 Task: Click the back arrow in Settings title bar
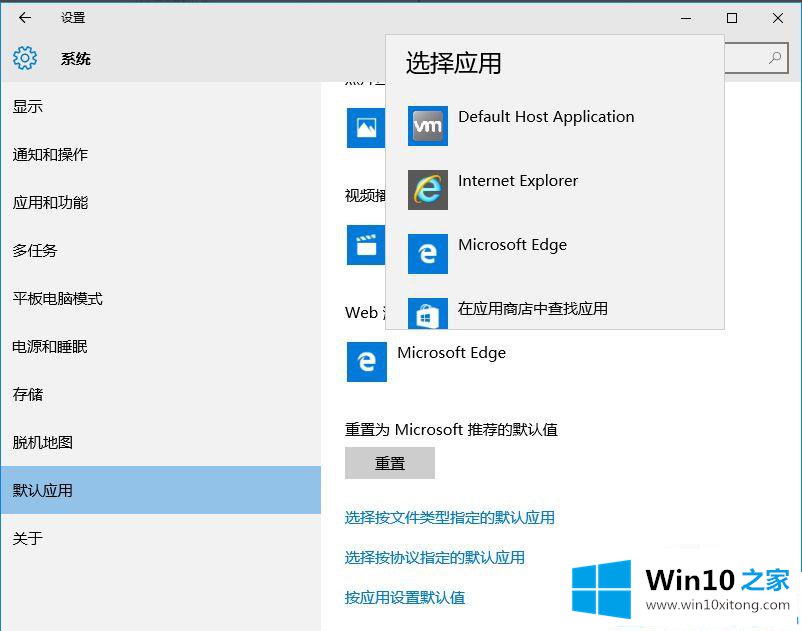(x=25, y=18)
